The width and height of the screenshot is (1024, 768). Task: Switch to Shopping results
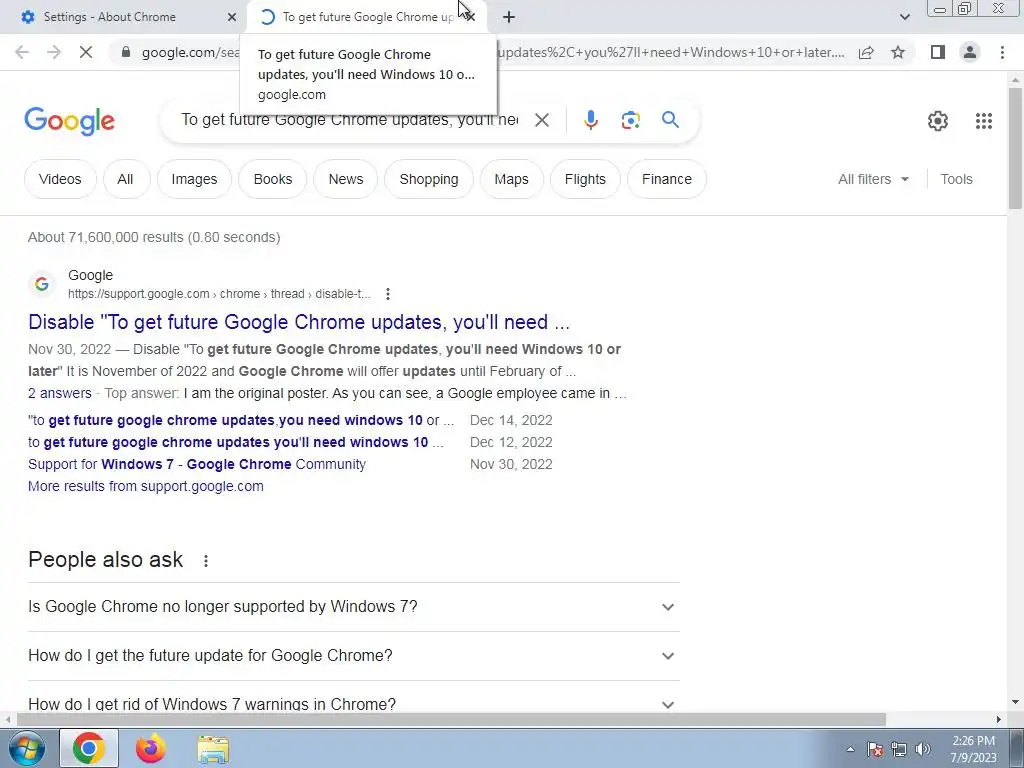(x=428, y=179)
